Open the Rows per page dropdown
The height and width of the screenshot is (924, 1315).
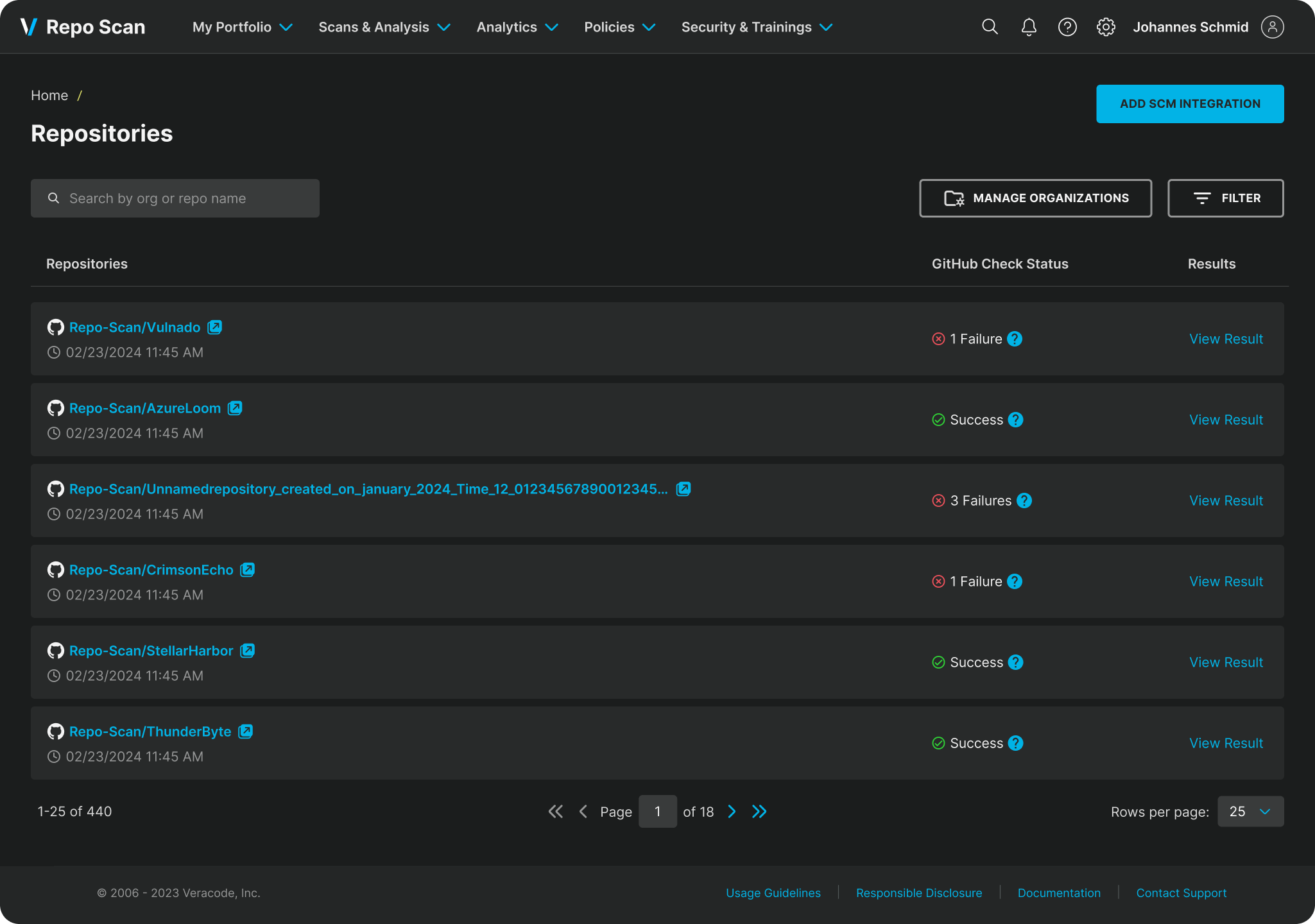1250,812
